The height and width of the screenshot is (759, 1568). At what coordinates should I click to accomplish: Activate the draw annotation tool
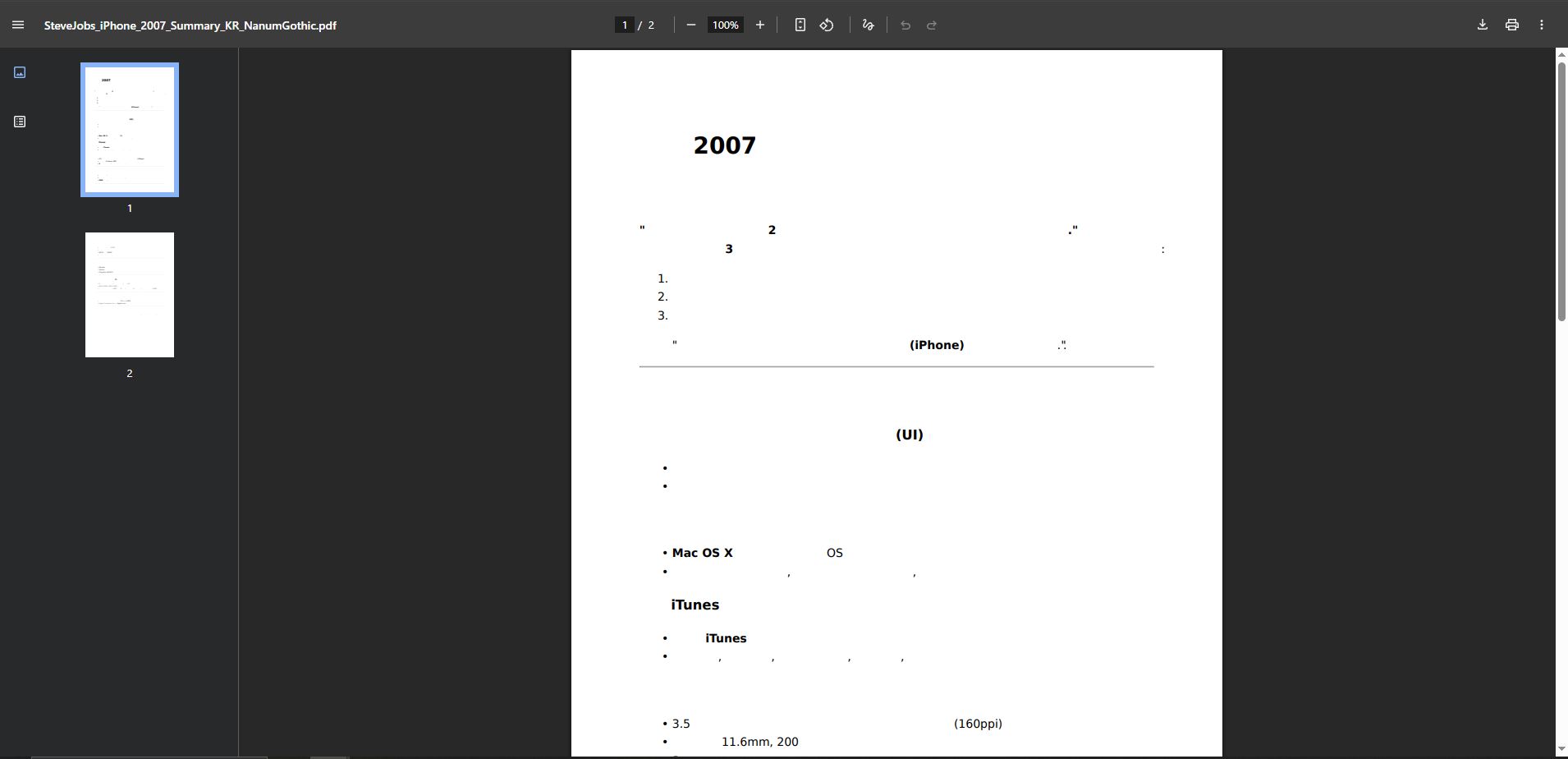click(868, 25)
